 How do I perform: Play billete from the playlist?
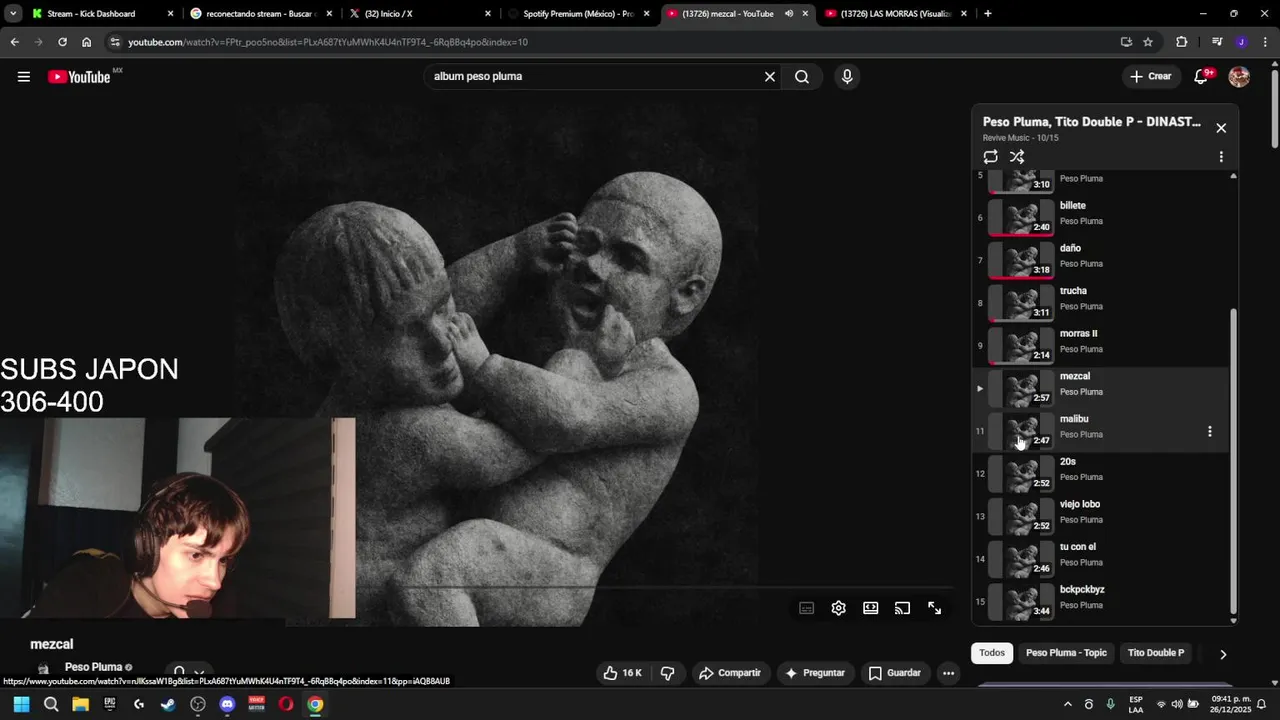coord(1100,218)
